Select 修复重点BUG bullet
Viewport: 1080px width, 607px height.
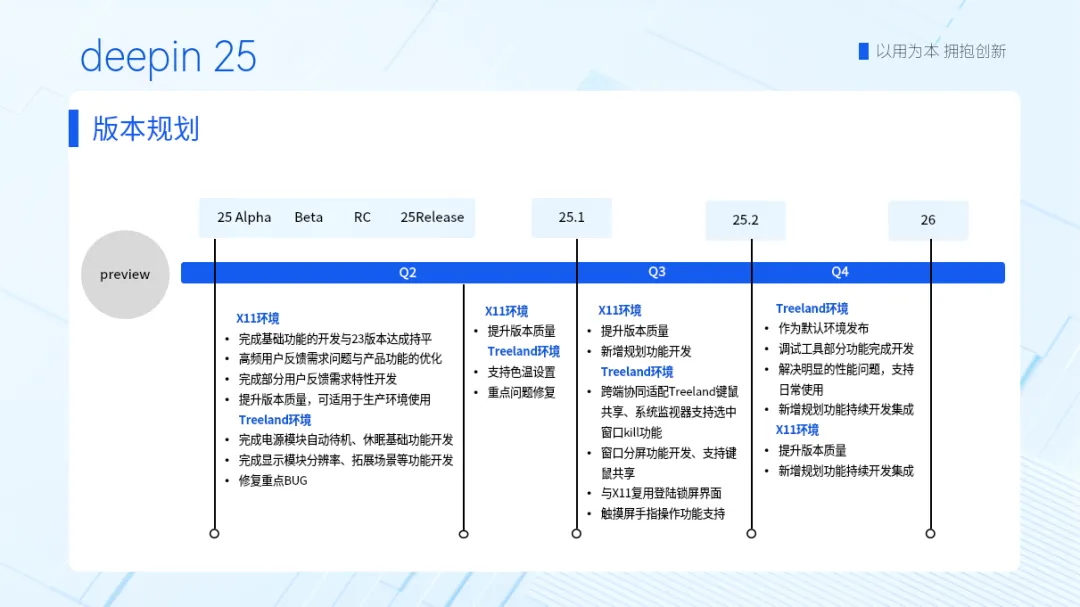273,481
